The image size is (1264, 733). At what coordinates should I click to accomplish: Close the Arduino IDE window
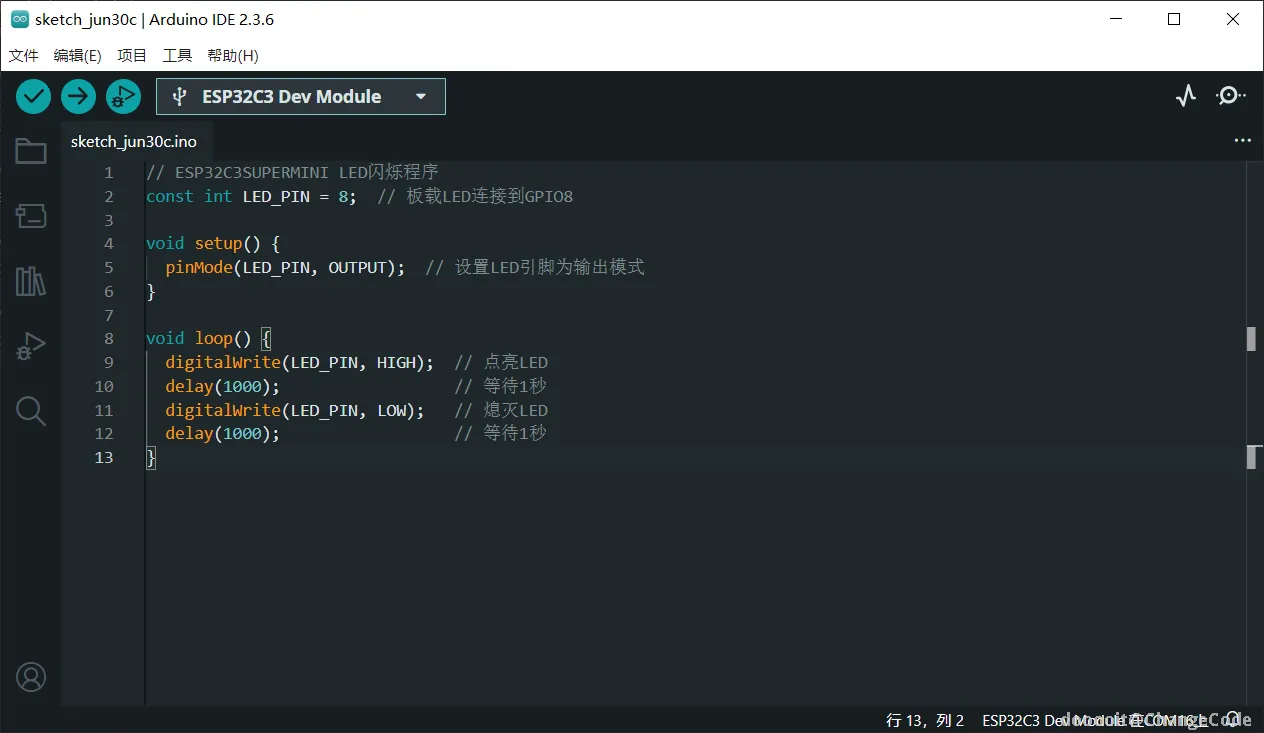tap(1233, 19)
